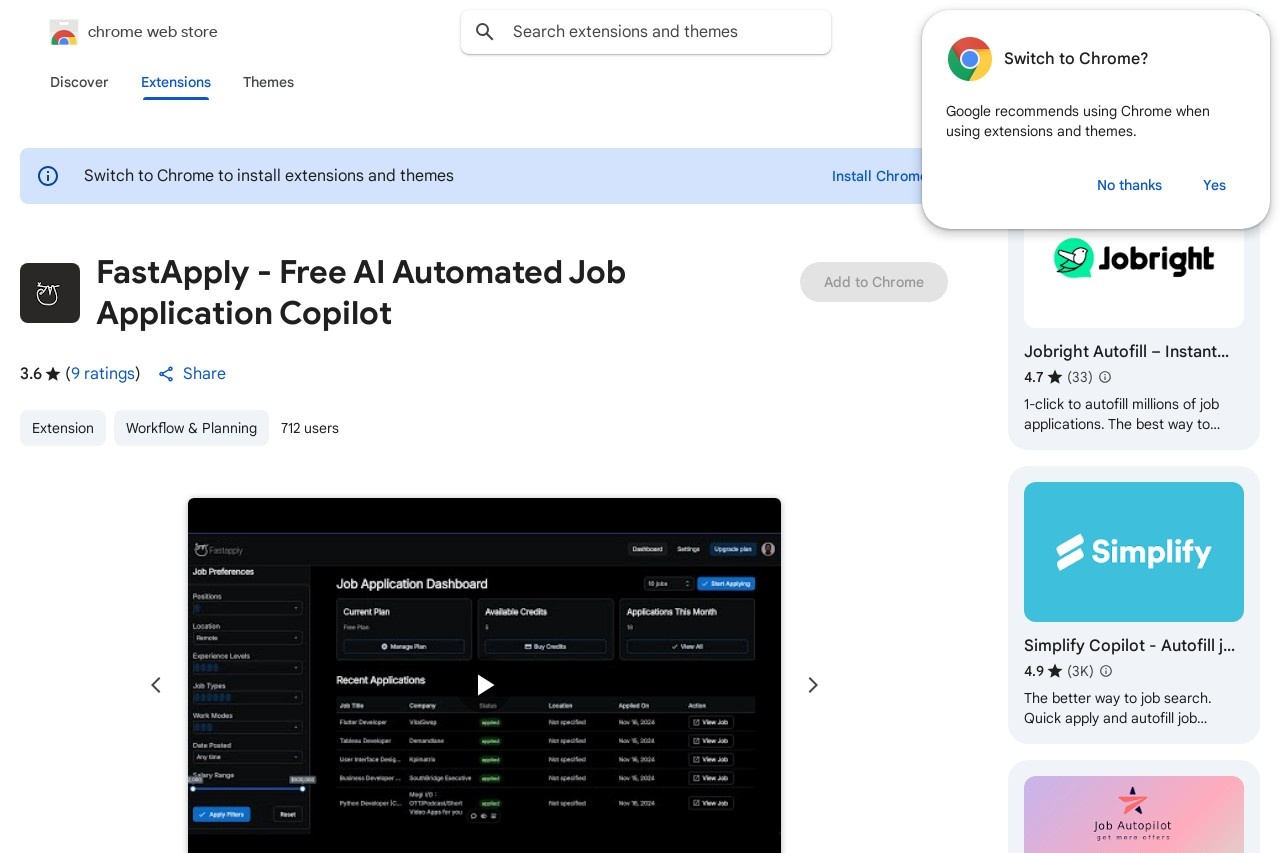Open Jobright Autofill extension title
1280x853 pixels.
click(1127, 352)
